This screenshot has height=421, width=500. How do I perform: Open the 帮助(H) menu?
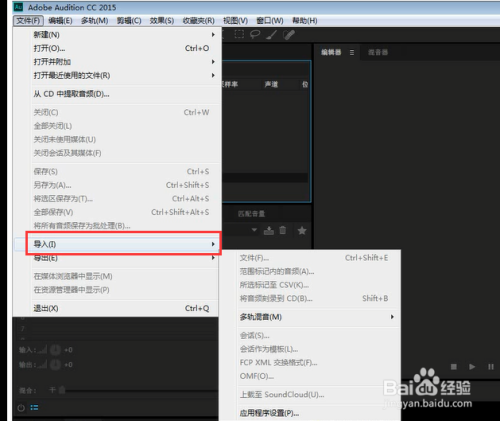pos(305,21)
